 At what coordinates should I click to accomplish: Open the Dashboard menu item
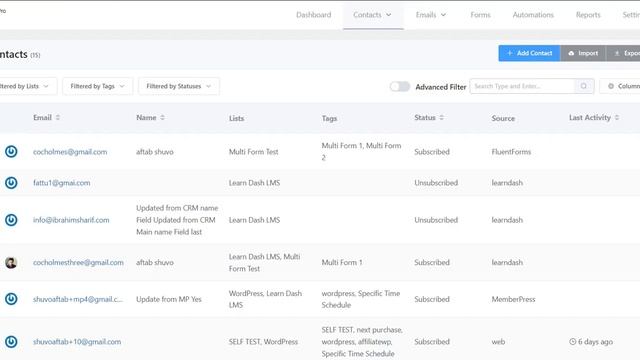[313, 15]
